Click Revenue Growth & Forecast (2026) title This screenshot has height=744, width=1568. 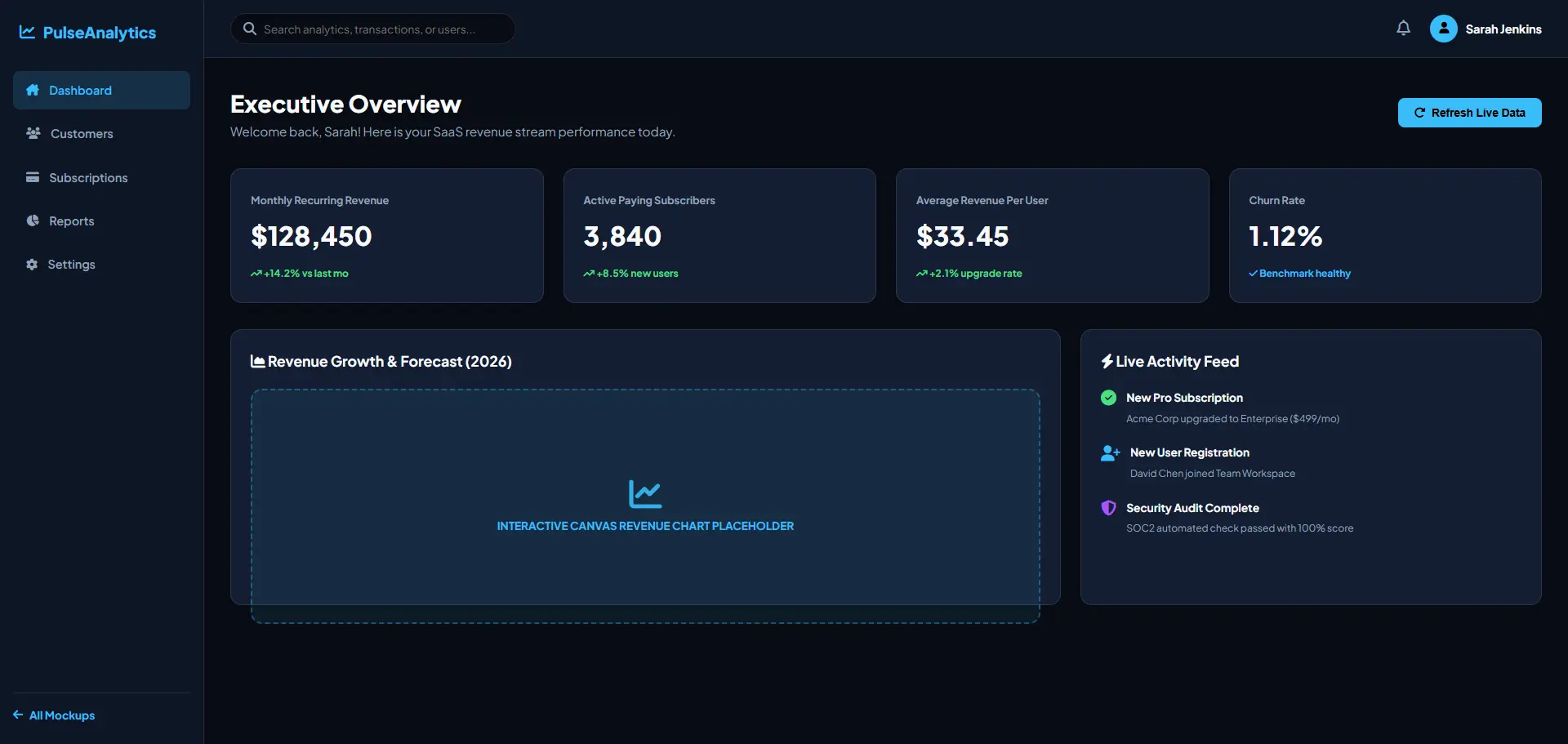(390, 361)
